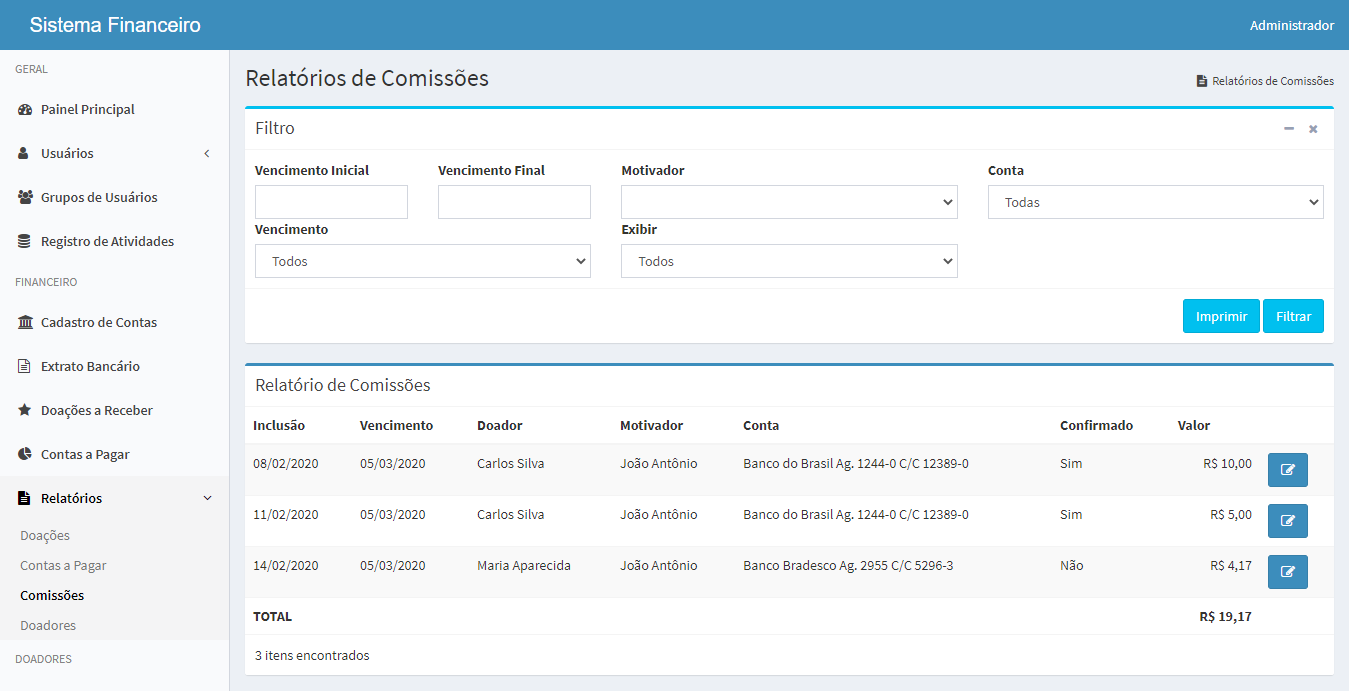The width and height of the screenshot is (1349, 691).
Task: Go to Doações a Receber
Action: tap(96, 411)
